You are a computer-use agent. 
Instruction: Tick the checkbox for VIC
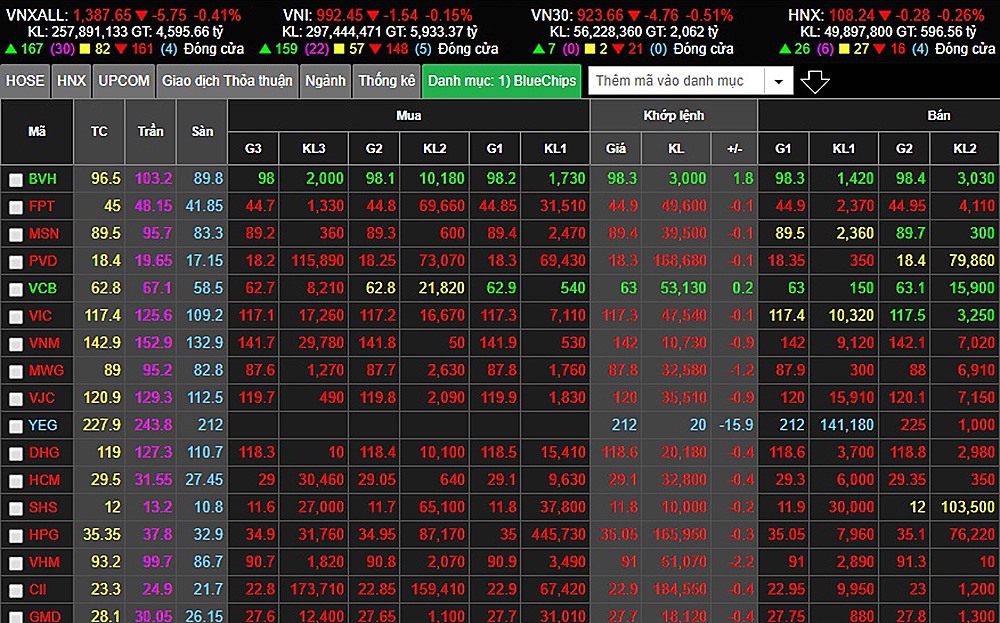[x=16, y=318]
